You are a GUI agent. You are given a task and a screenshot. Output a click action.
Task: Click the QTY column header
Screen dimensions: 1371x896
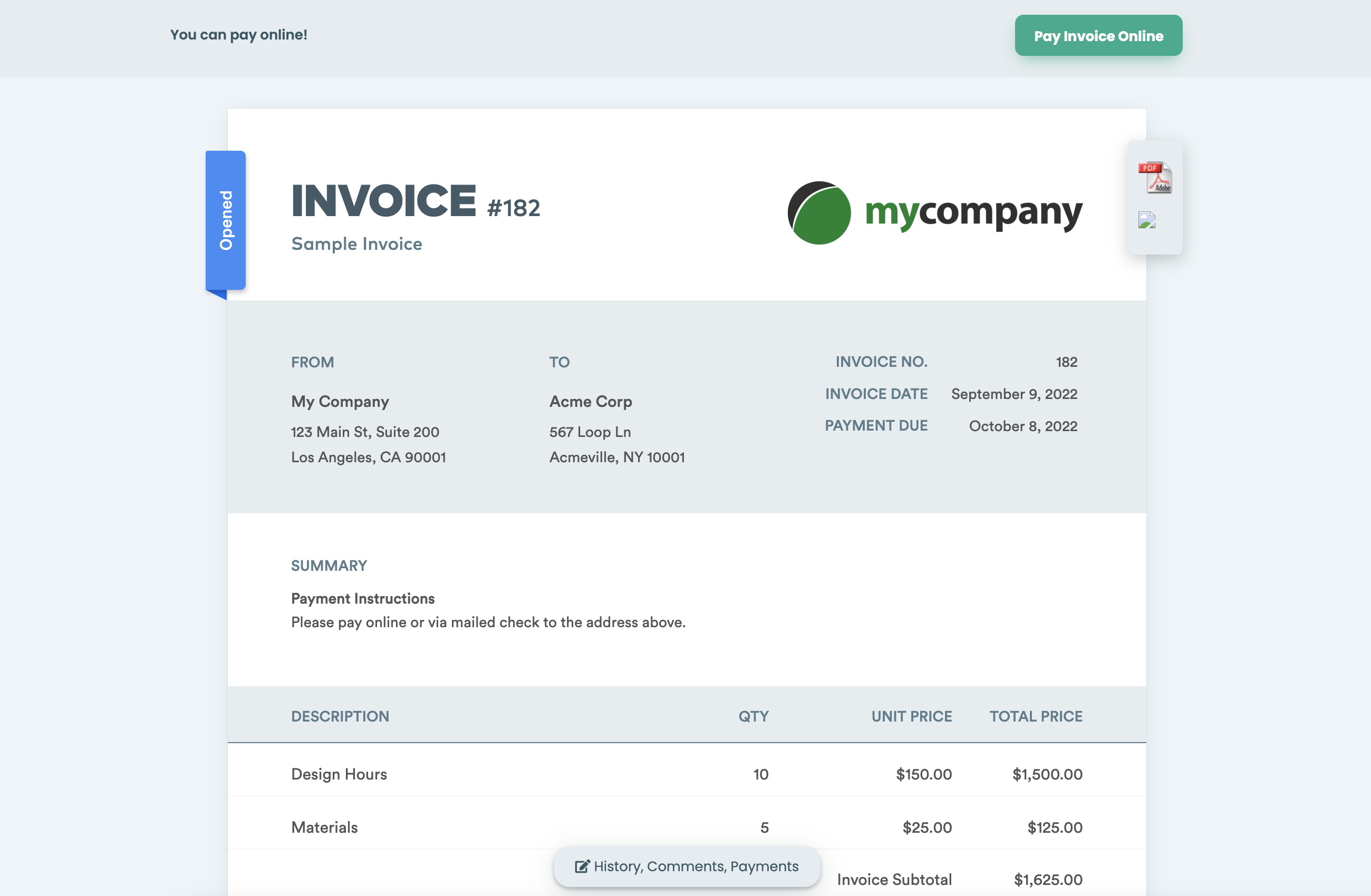[753, 716]
